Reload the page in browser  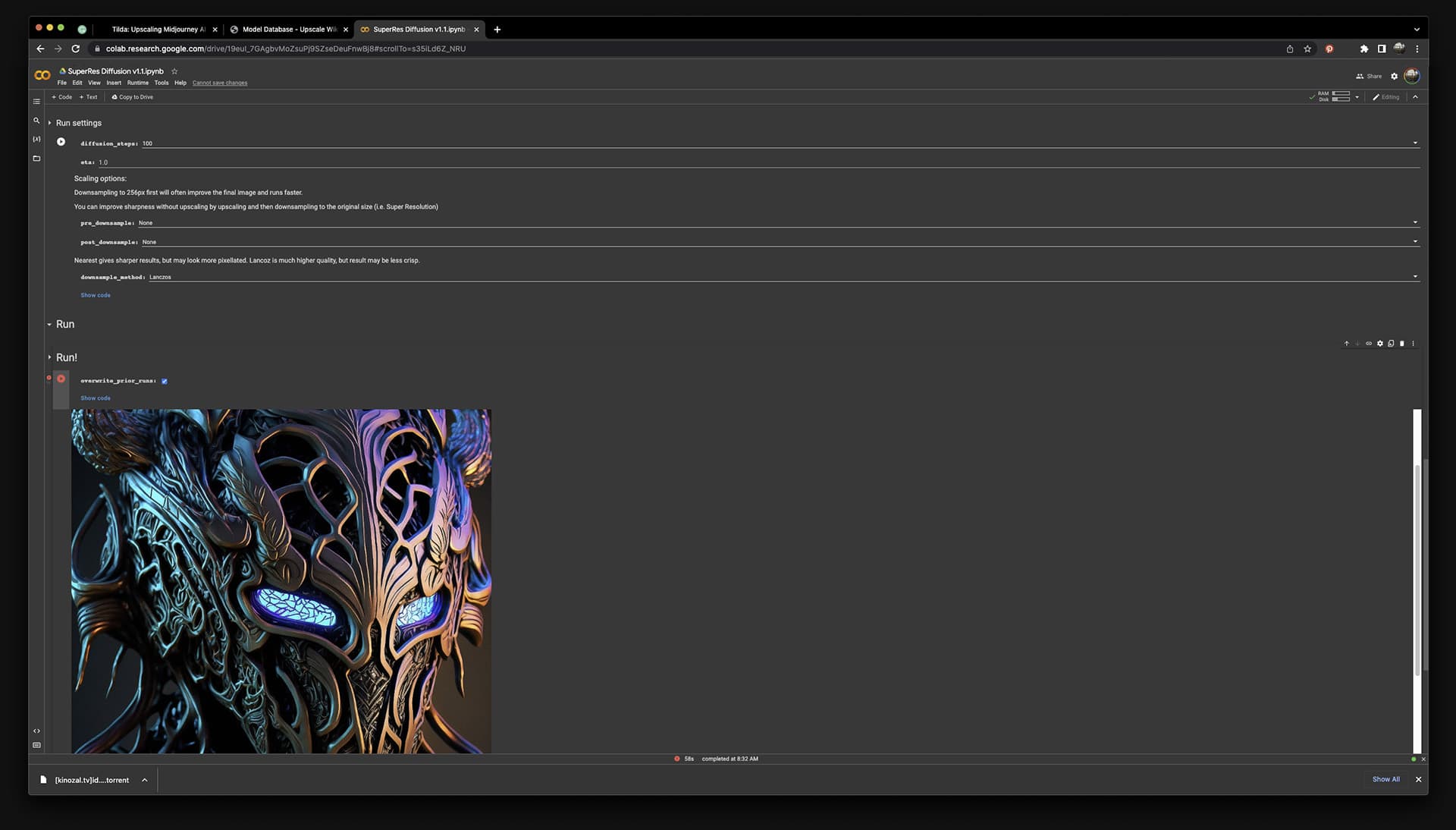[75, 49]
